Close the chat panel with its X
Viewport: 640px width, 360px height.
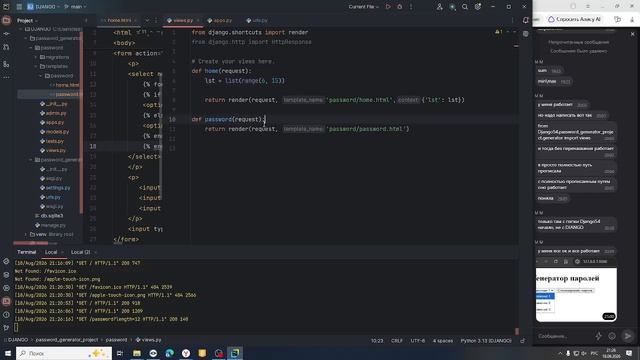[x=633, y=34]
